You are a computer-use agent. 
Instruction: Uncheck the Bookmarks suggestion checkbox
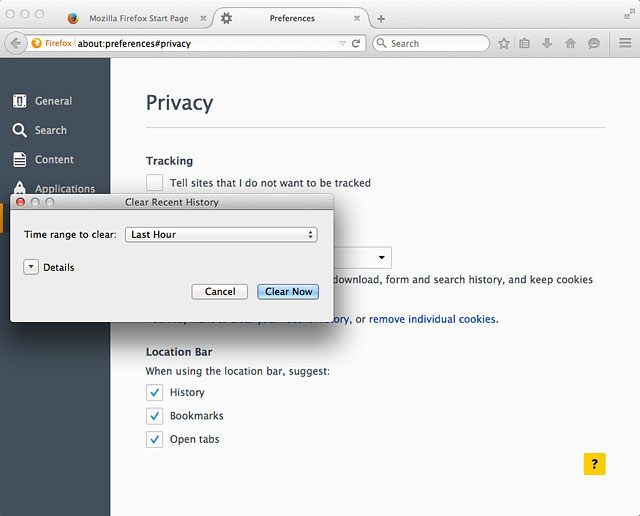click(x=154, y=416)
